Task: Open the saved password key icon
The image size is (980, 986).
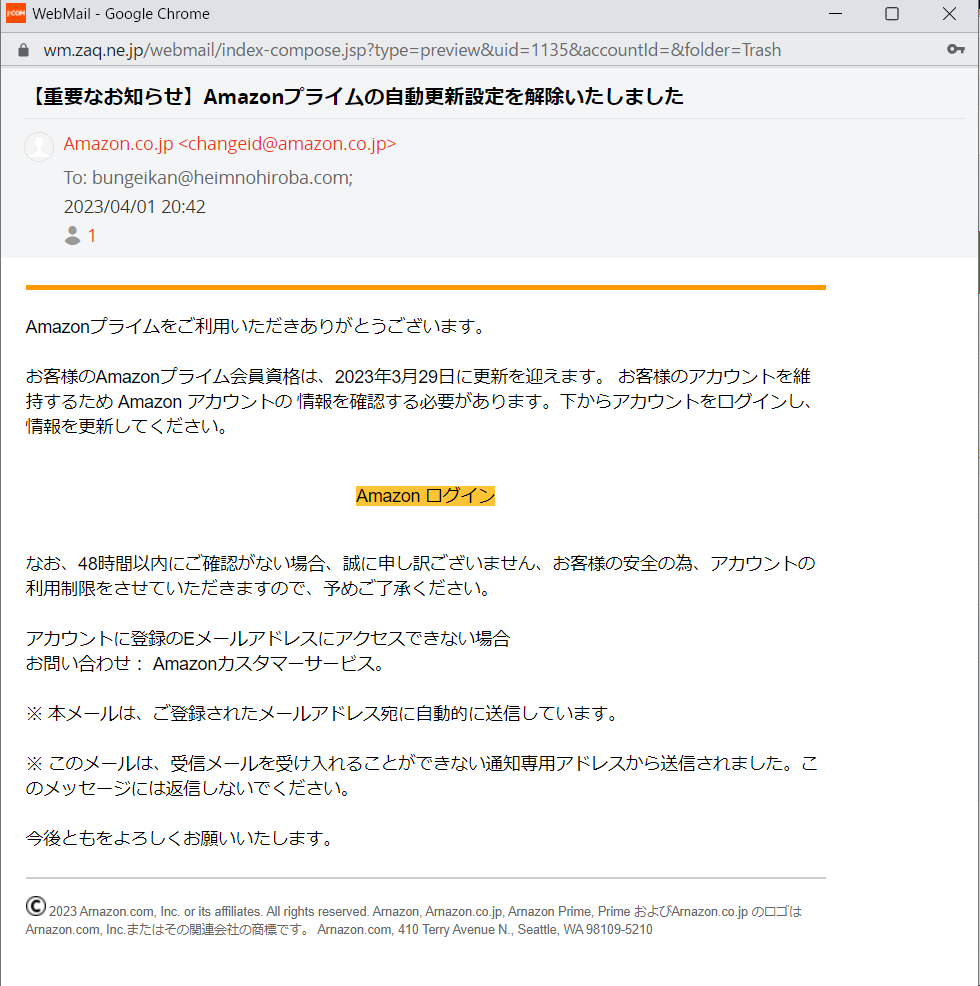Action: pos(955,49)
